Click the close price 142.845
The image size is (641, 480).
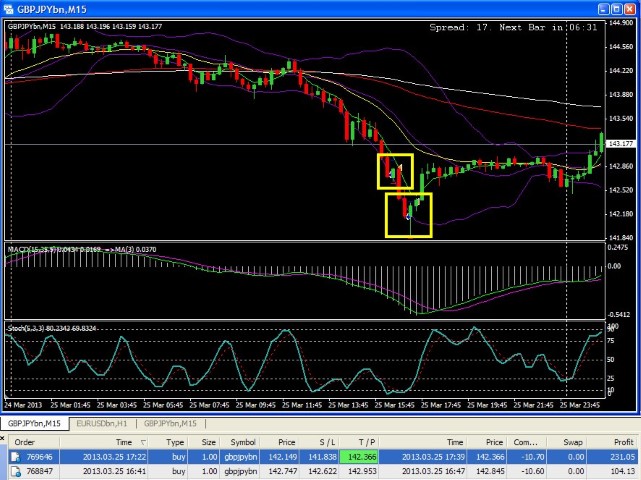pos(490,471)
